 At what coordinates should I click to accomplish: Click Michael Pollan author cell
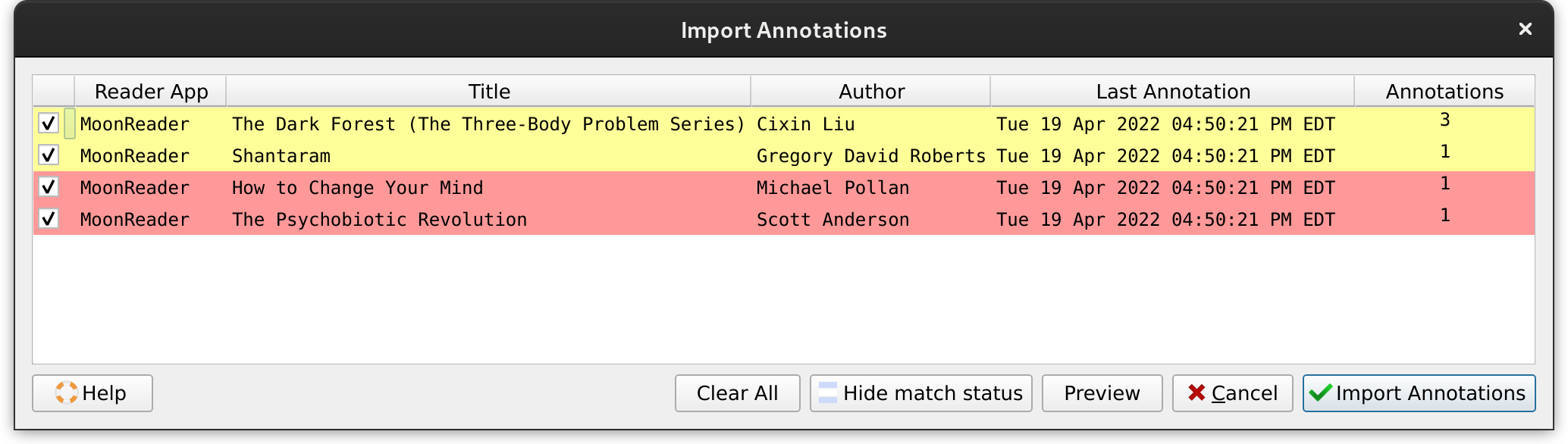833,188
